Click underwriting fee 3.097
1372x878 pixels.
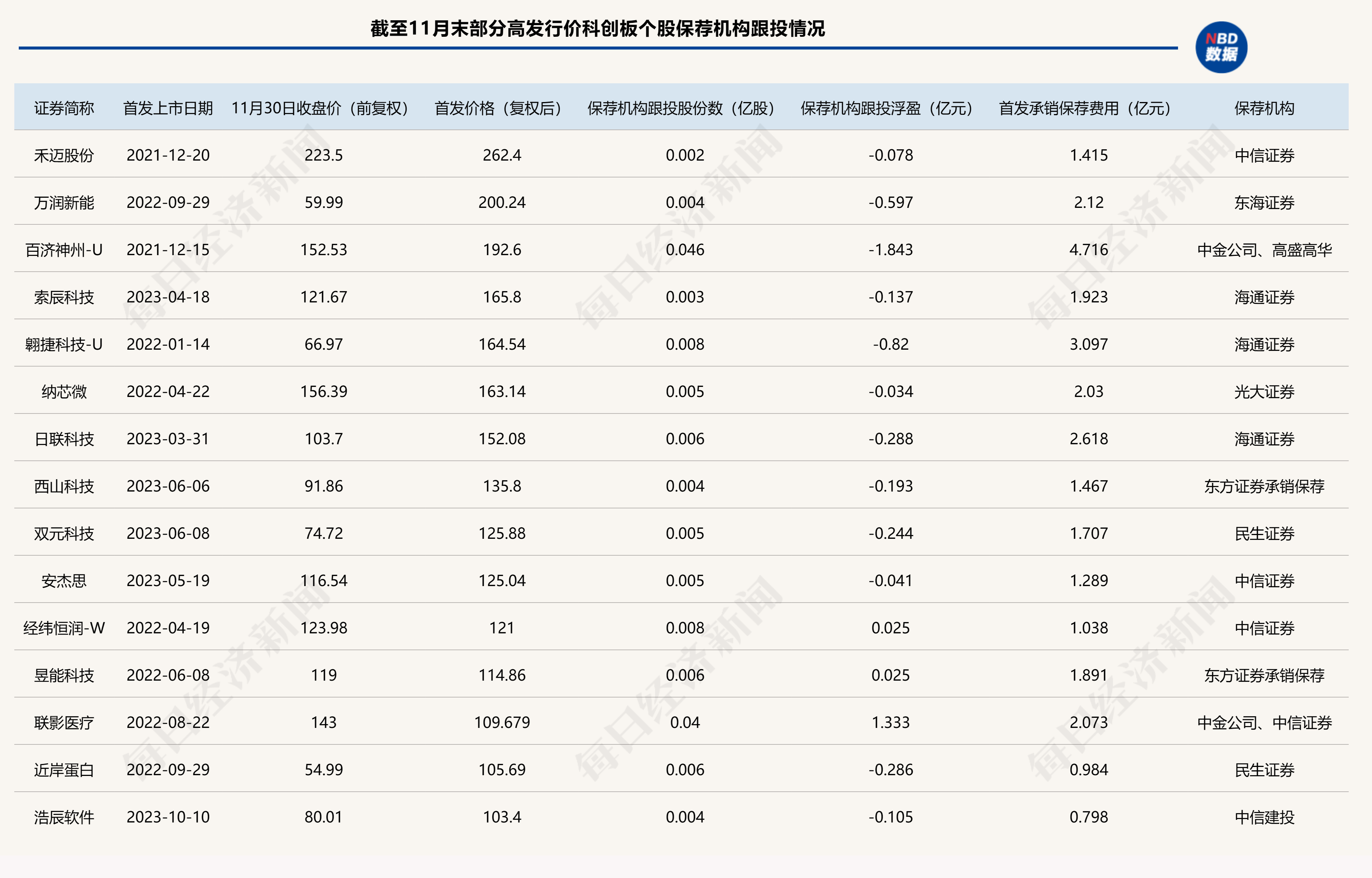click(x=1089, y=344)
